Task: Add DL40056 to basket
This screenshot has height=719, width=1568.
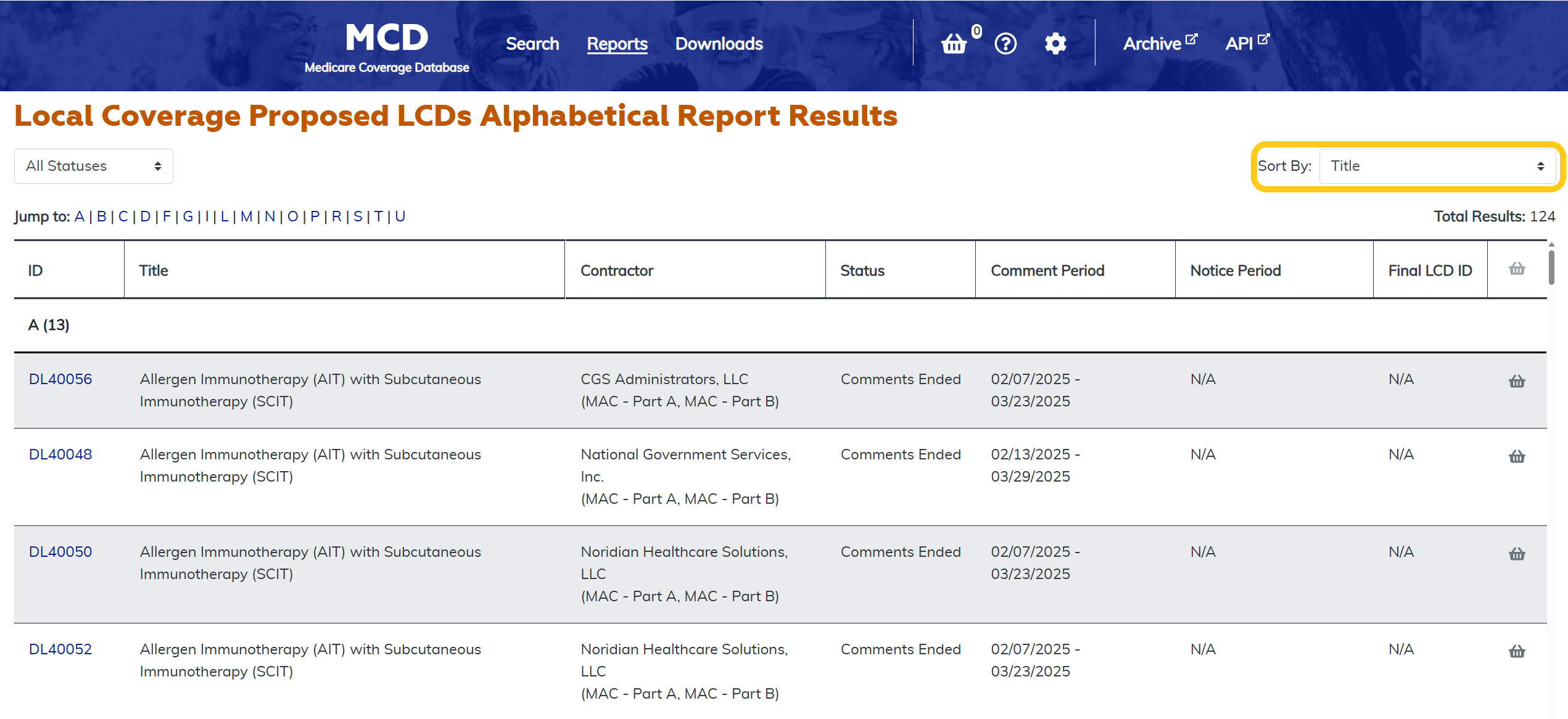Action: (1517, 381)
